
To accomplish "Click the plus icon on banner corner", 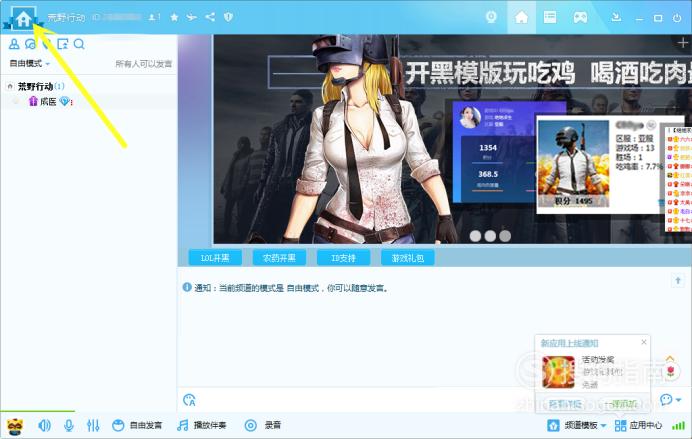I will tap(682, 43).
